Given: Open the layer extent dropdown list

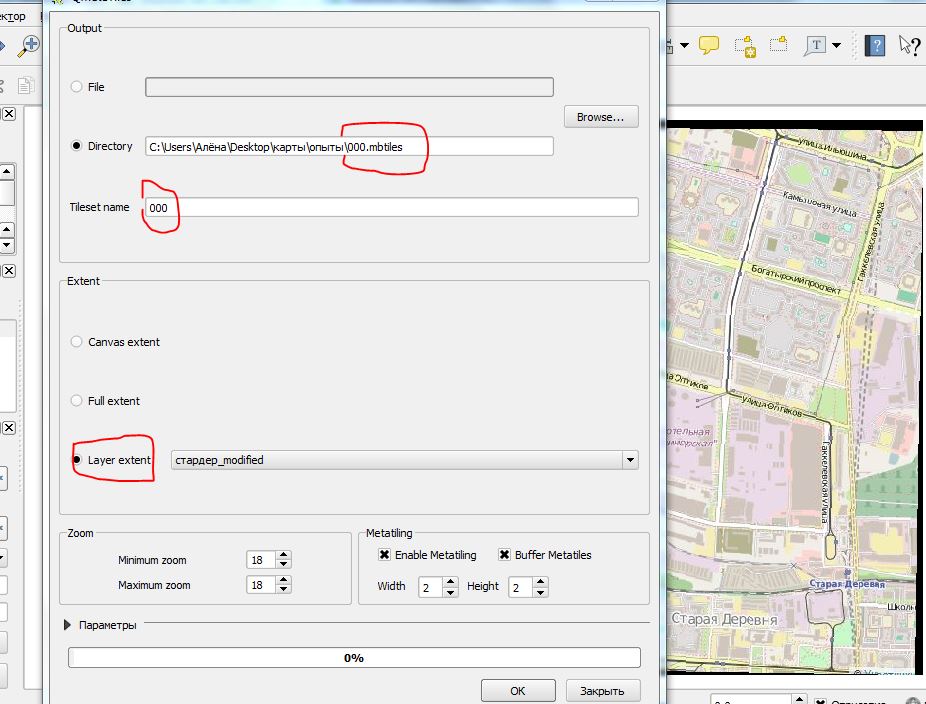Looking at the screenshot, I should tap(629, 460).
